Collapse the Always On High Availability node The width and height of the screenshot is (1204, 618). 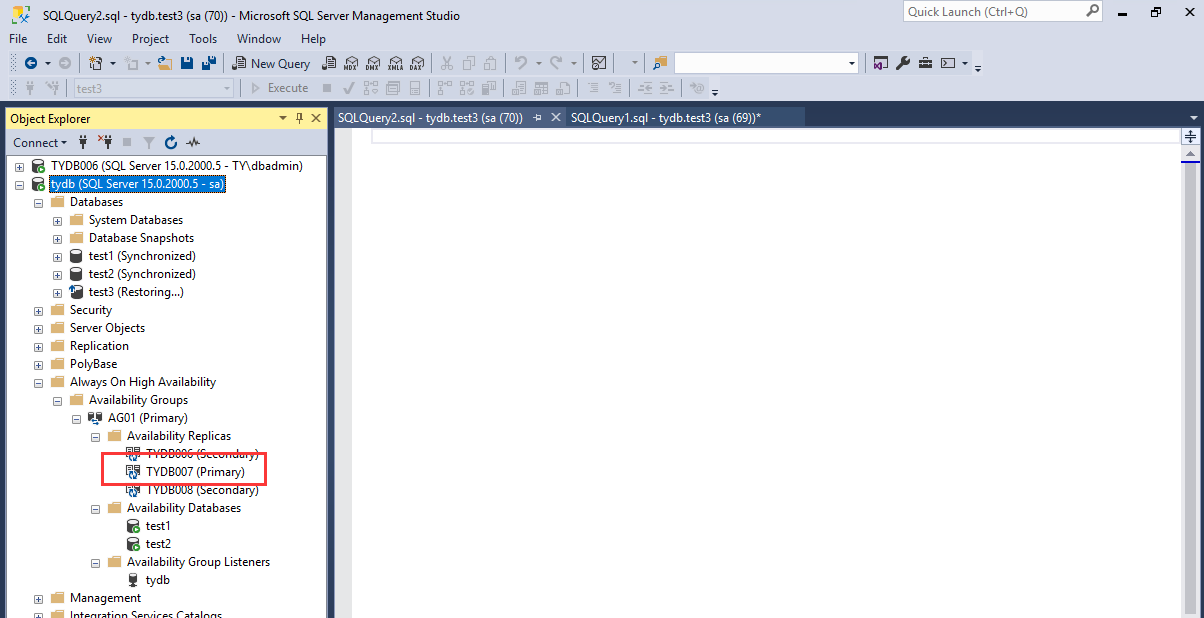point(39,382)
